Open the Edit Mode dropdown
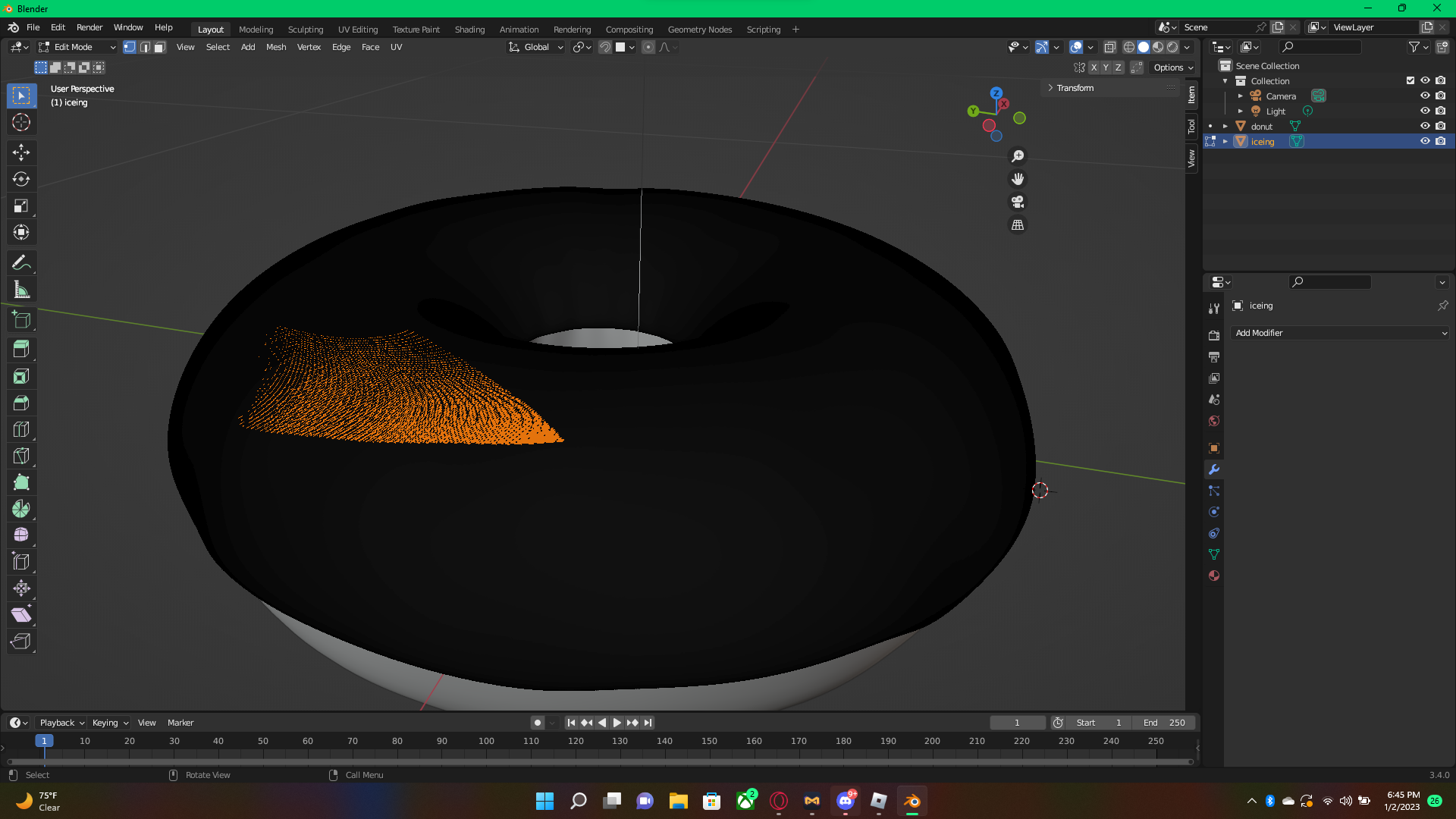Image resolution: width=1456 pixels, height=819 pixels. coord(77,47)
